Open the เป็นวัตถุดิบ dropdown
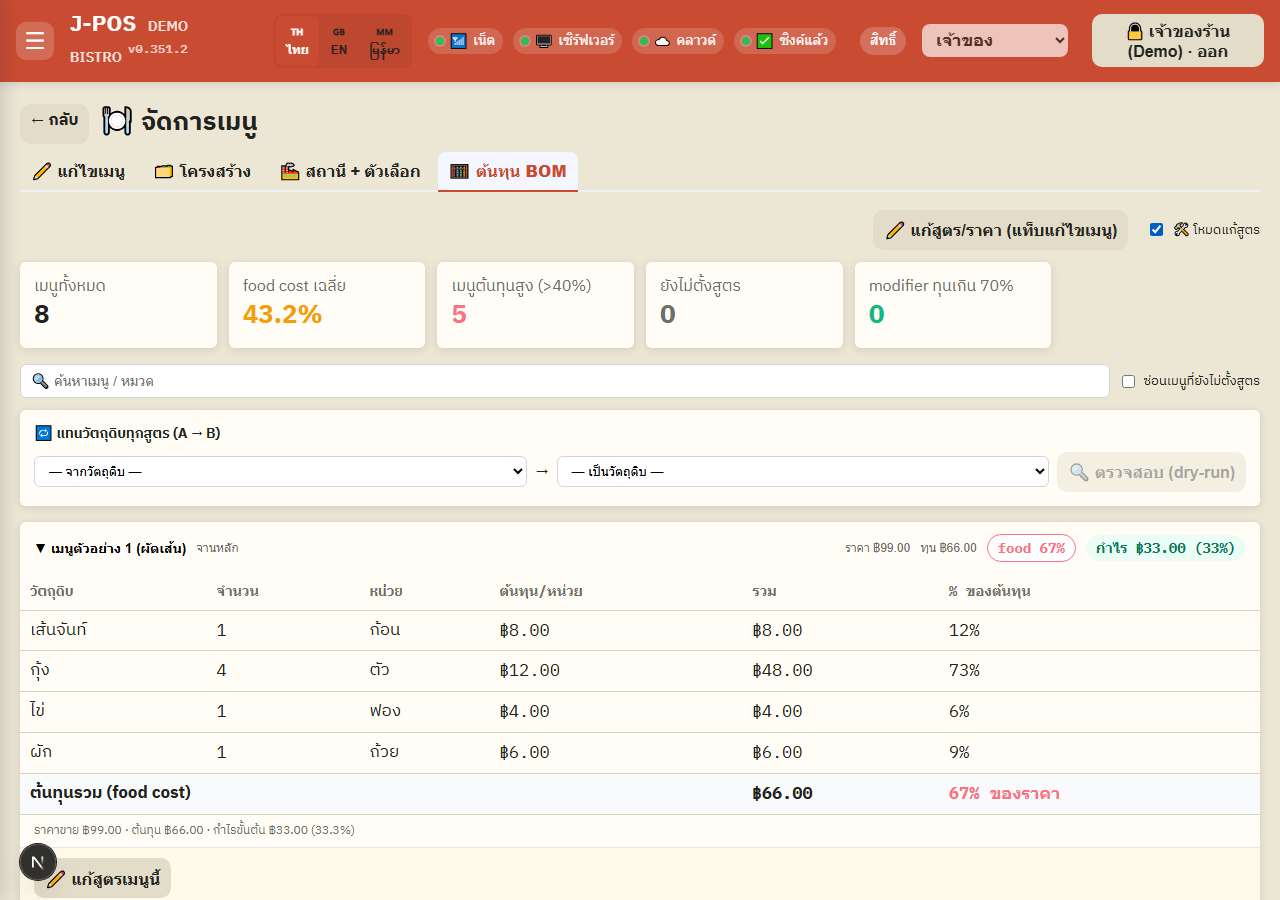This screenshot has height=900, width=1280. pyautogui.click(x=803, y=472)
